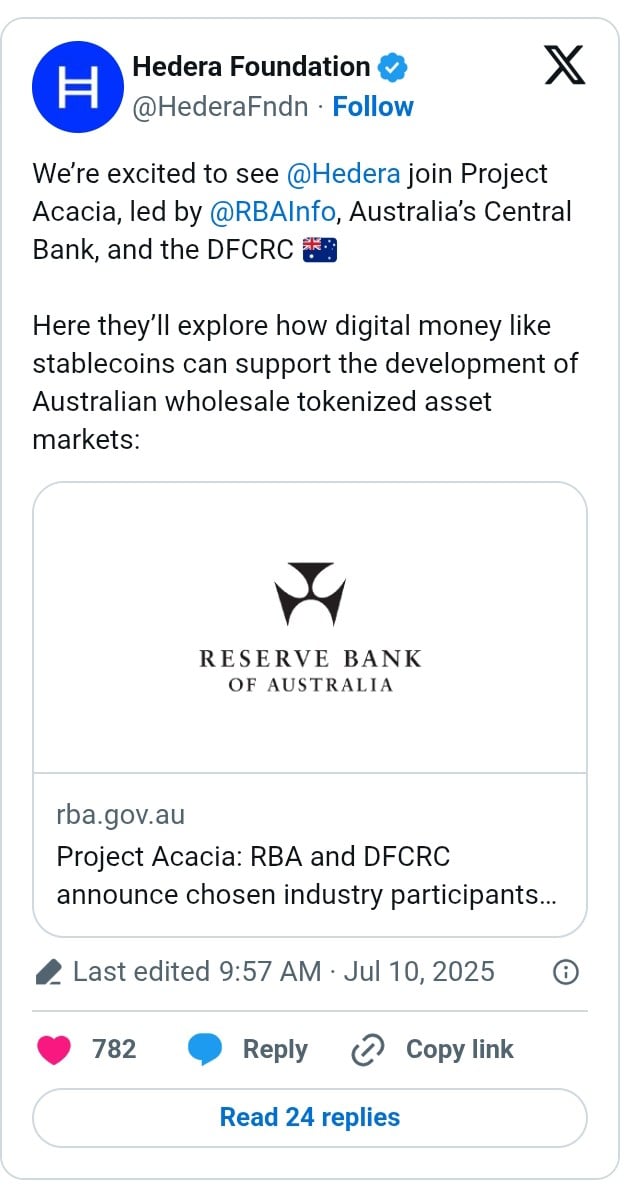This screenshot has width=626, height=1189.
Task: Click the Read 24 replies button
Action: [310, 1118]
